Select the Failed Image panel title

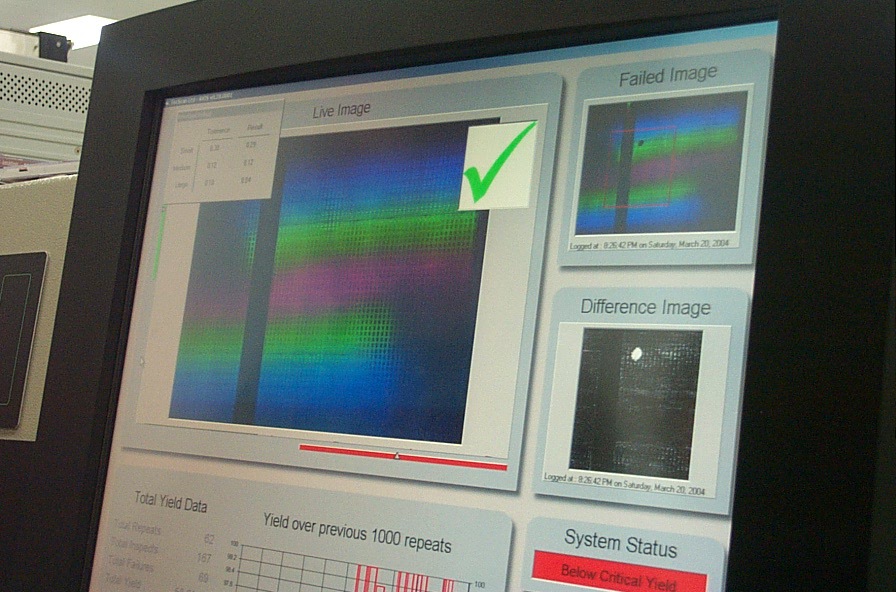coord(667,75)
